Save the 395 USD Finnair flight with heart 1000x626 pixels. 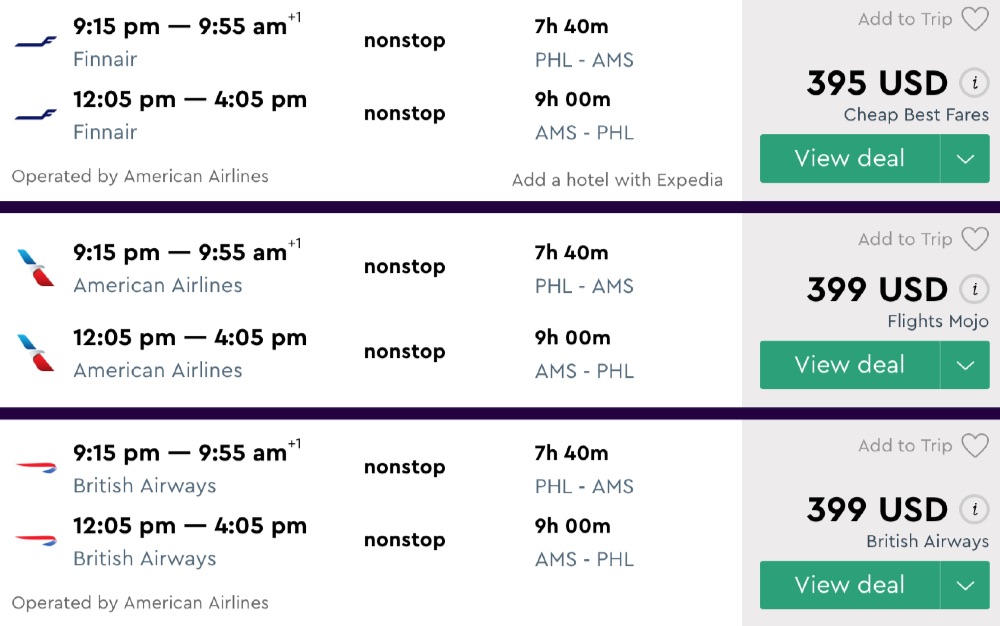pyautogui.click(x=974, y=19)
